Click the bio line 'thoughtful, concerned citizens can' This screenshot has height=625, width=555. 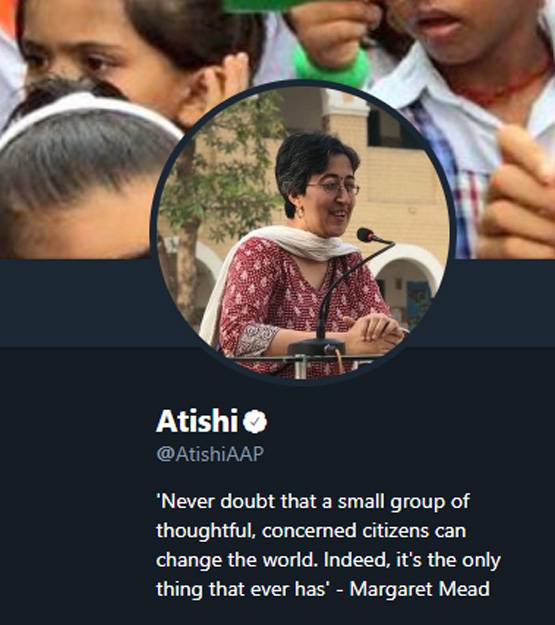pyautogui.click(x=311, y=531)
